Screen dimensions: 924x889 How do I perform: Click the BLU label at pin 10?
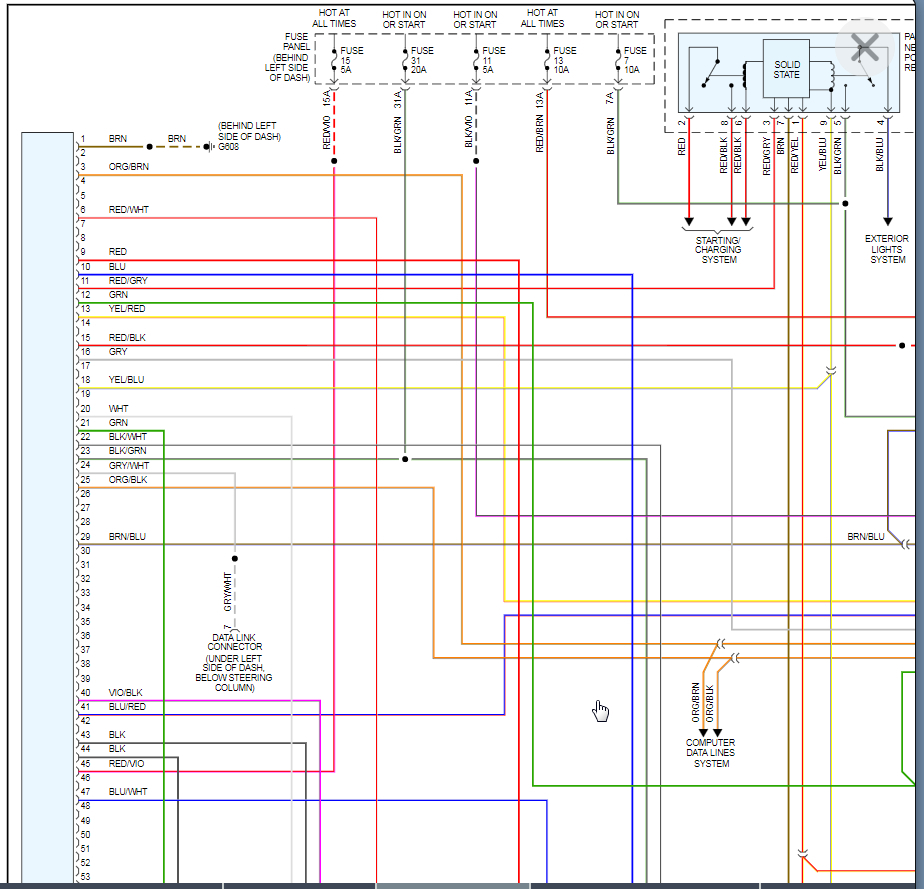pyautogui.click(x=117, y=266)
